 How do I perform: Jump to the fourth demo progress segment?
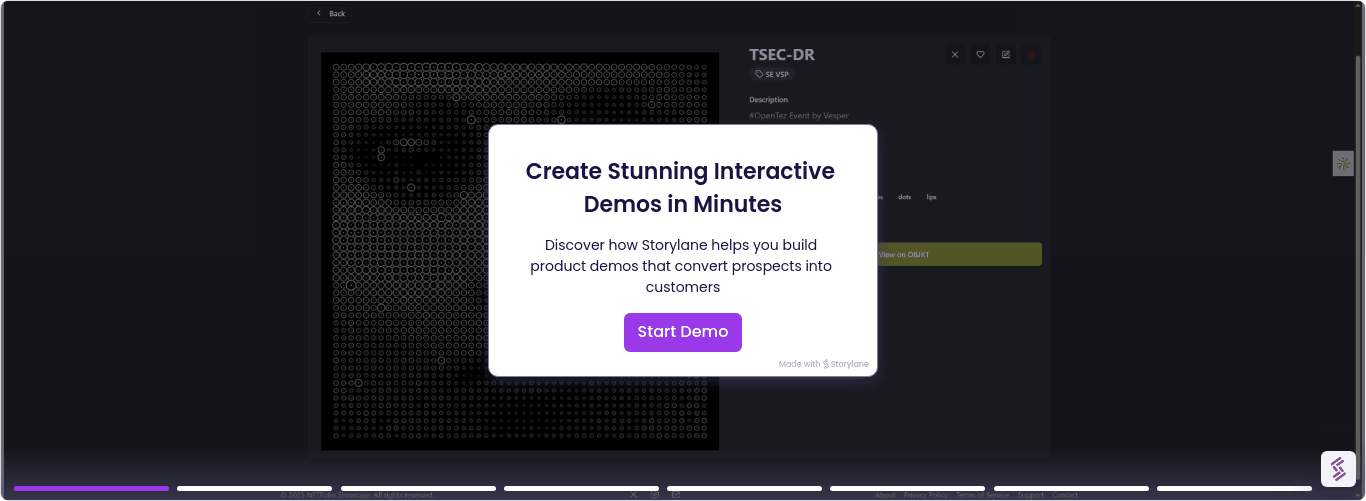(581, 488)
